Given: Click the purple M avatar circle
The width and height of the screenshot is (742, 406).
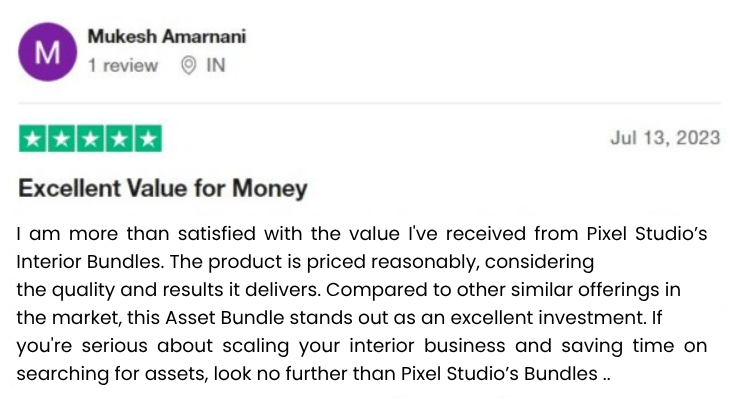Looking at the screenshot, I should tap(47, 52).
